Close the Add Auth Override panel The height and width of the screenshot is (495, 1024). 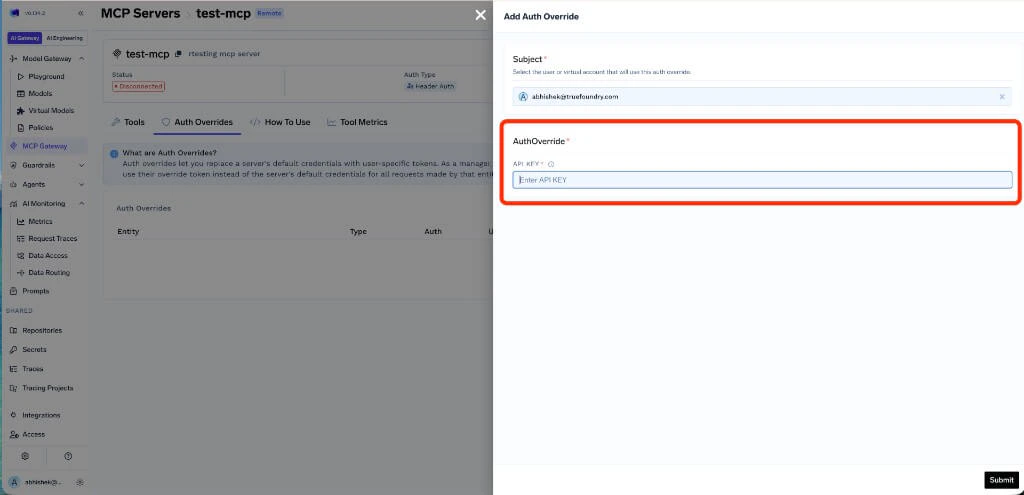pyautogui.click(x=481, y=15)
